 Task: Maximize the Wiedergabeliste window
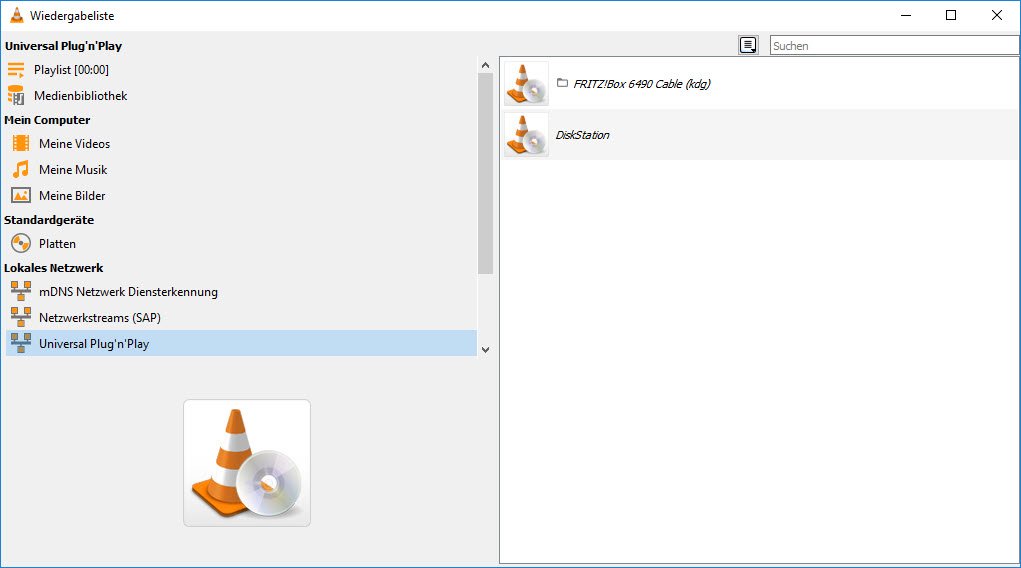click(x=951, y=15)
